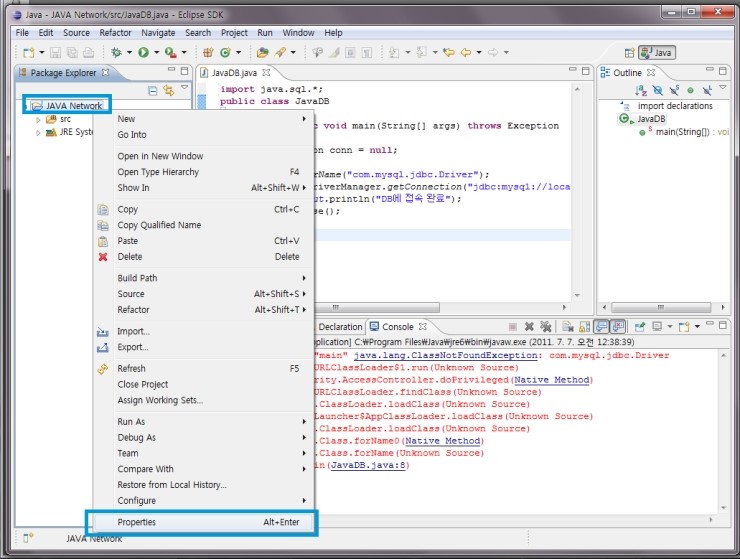Click Run As in the context menu

[x=203, y=422]
